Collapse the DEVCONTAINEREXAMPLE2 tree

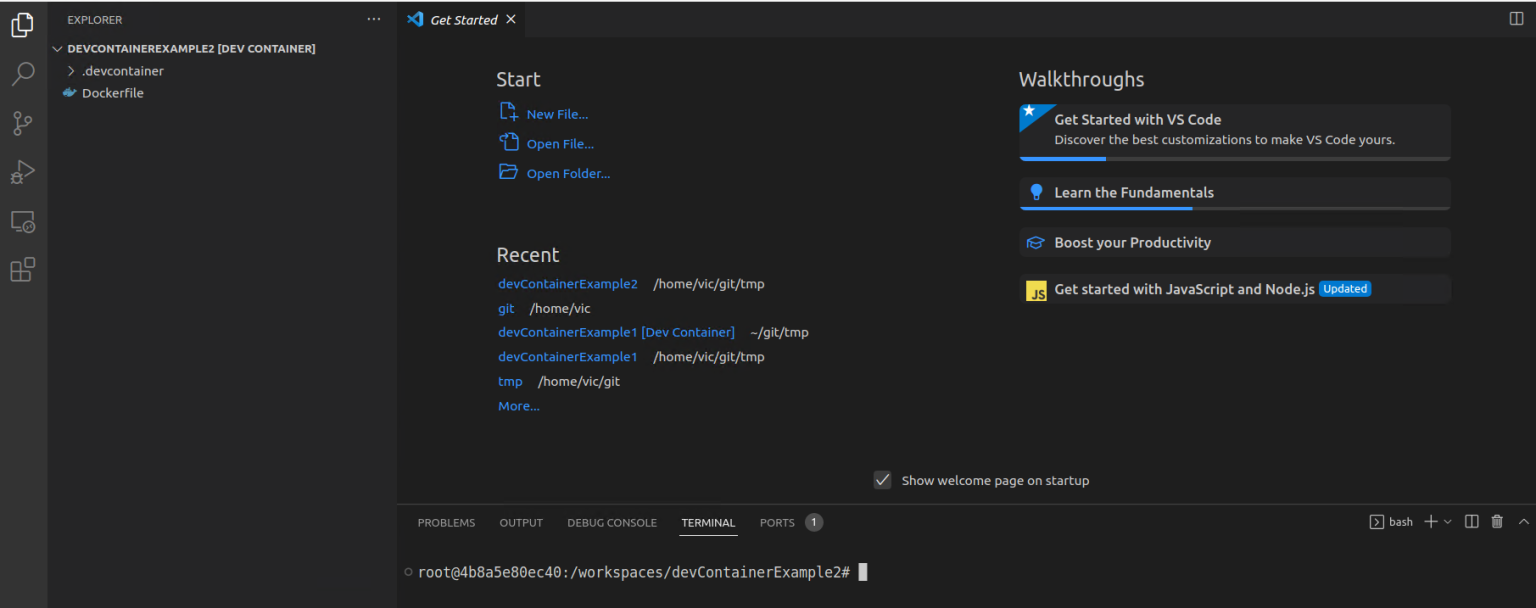point(57,48)
